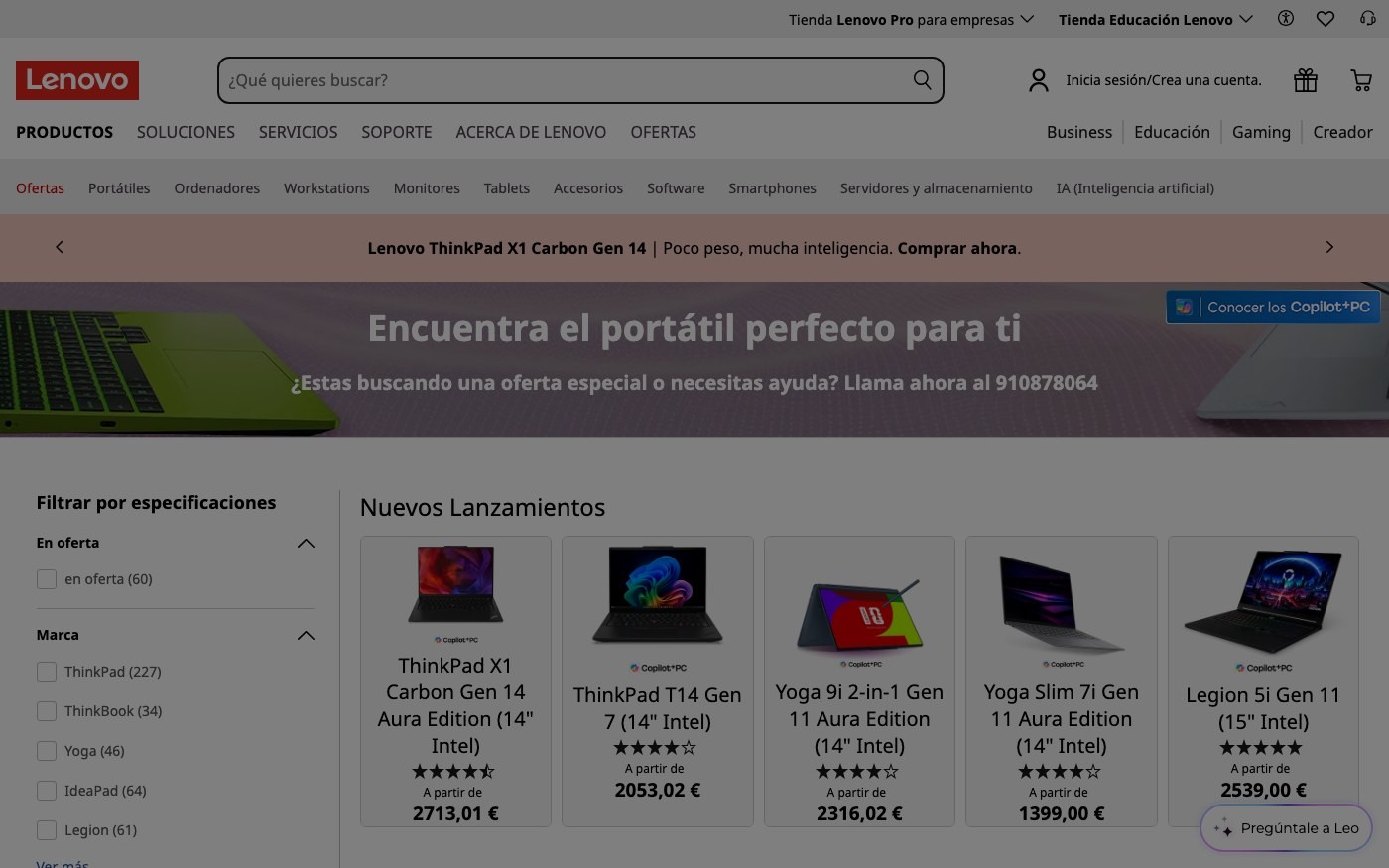Tick the ThinkBook (34) checkbox
Screen dimensions: 1389x868
click(47, 711)
